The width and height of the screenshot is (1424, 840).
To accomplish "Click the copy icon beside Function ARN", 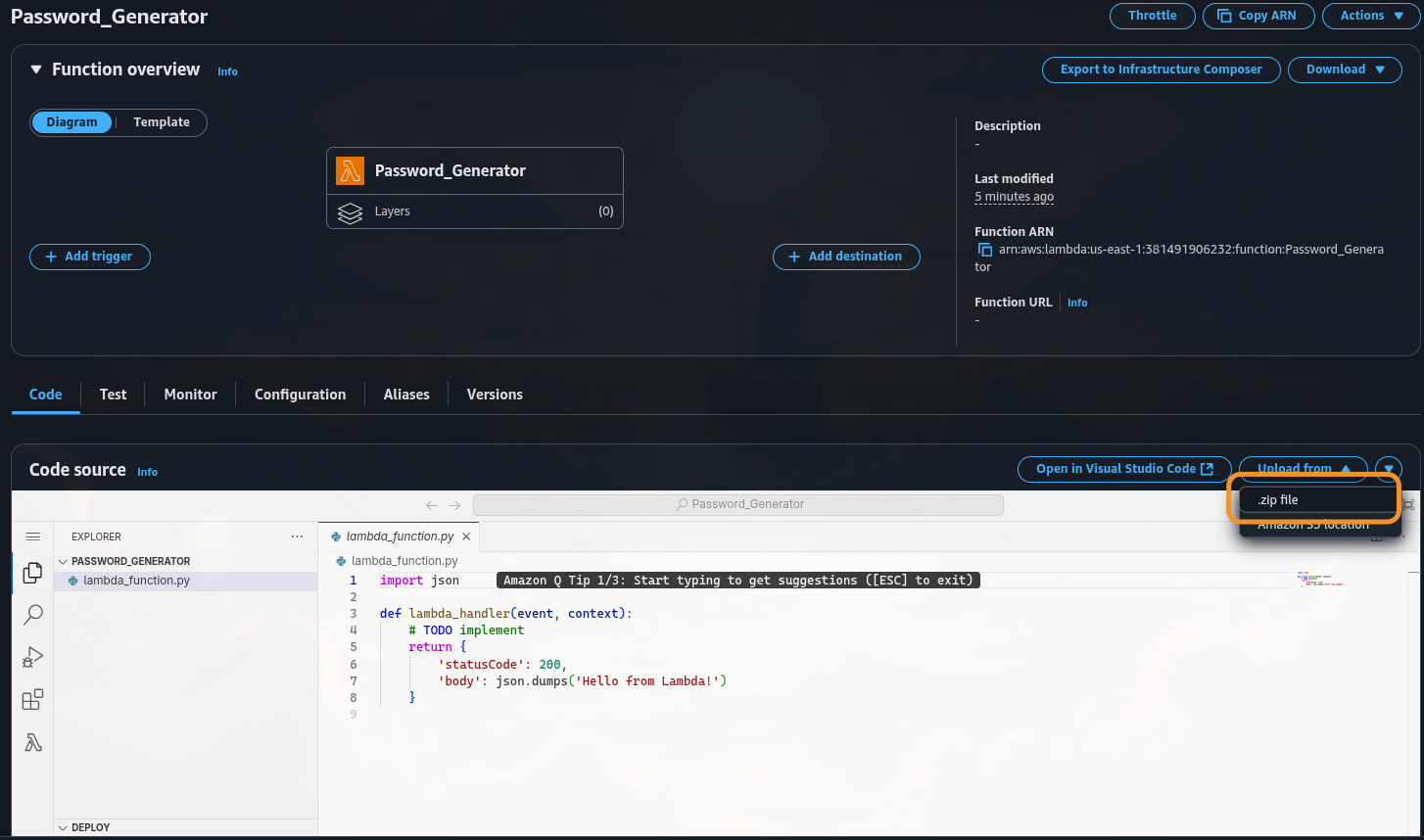I will click(x=985, y=250).
